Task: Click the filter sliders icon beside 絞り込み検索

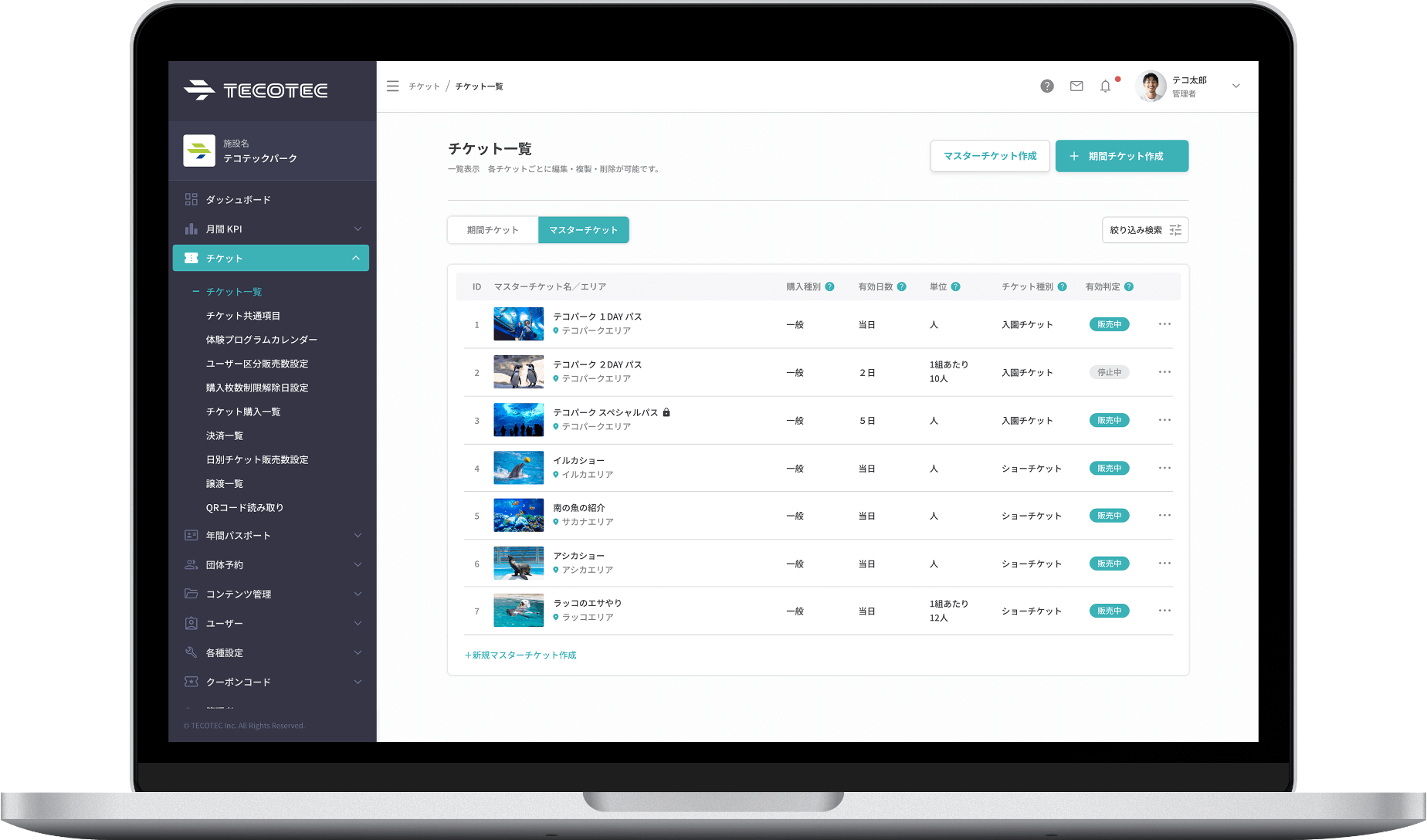Action: (1175, 230)
